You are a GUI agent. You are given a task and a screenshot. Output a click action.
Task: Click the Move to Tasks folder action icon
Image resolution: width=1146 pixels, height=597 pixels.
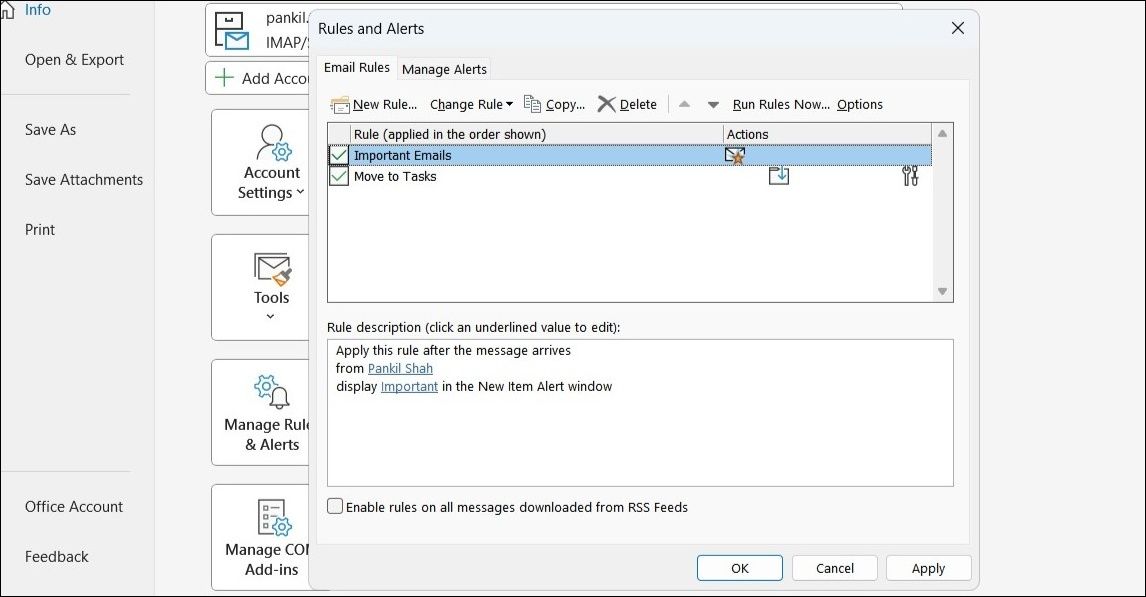click(778, 177)
